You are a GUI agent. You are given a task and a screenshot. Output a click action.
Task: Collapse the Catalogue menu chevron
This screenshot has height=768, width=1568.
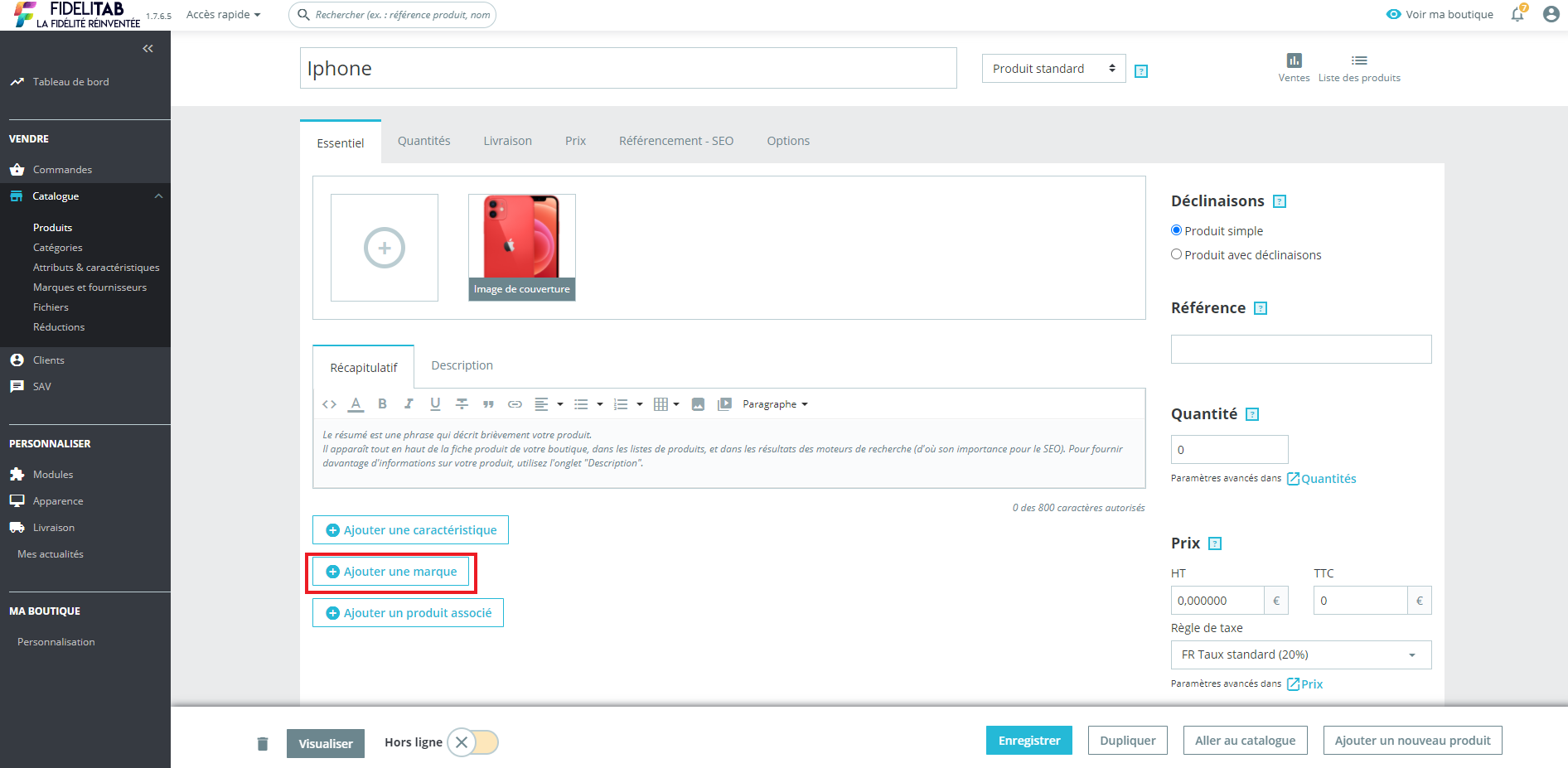point(158,196)
